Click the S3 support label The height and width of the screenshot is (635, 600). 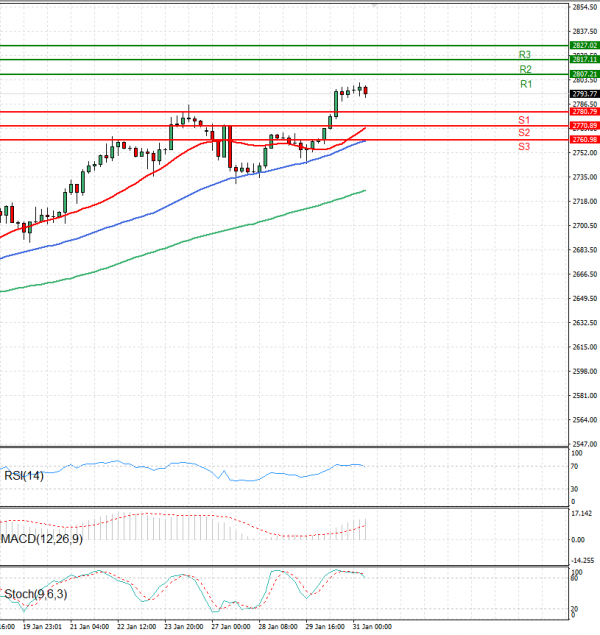(x=524, y=147)
